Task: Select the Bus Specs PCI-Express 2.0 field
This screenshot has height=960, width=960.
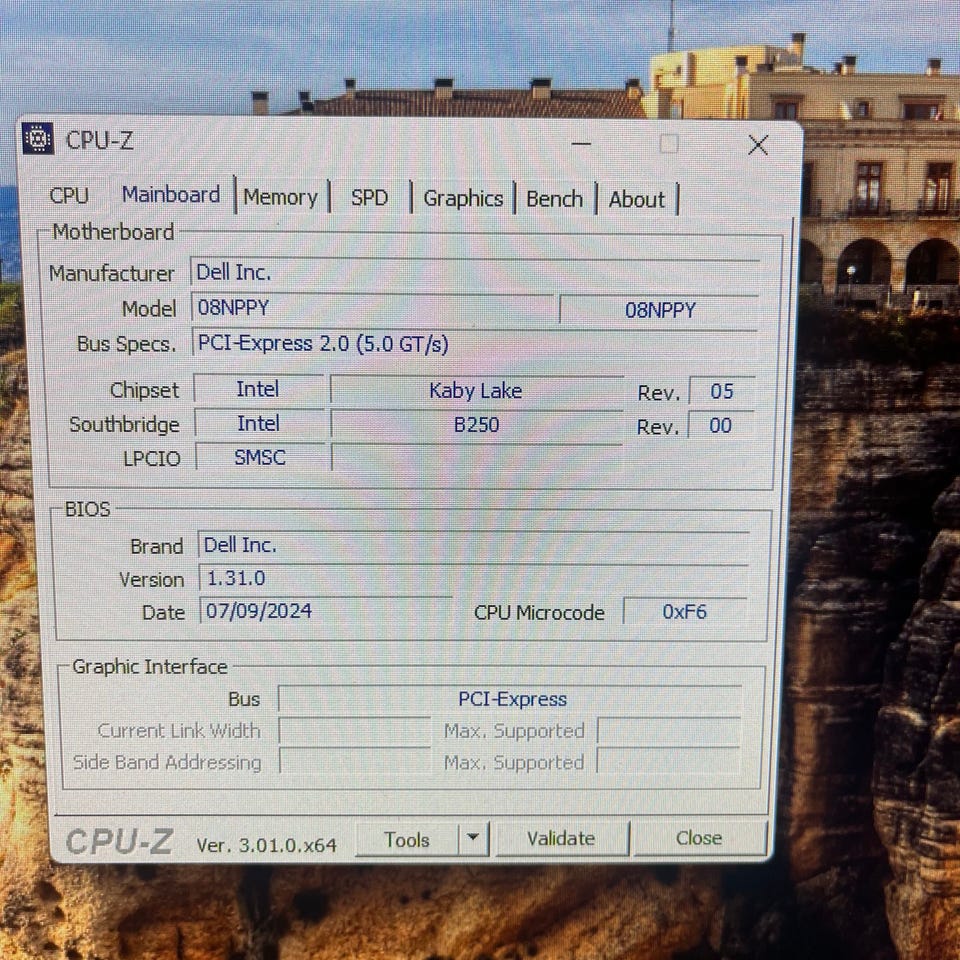Action: click(x=475, y=343)
